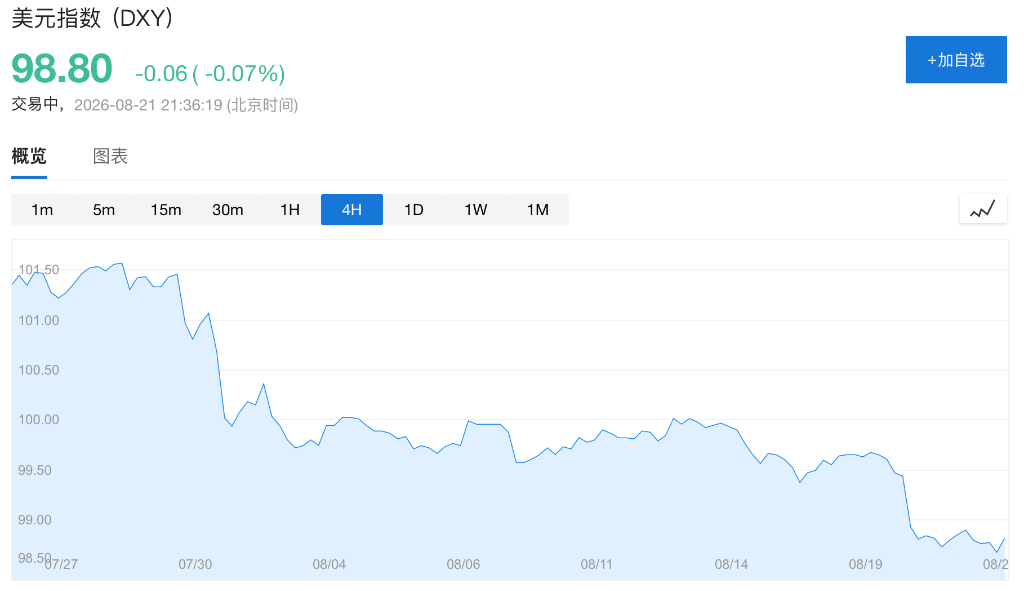Viewport: 1024px width, 591px height.
Task: Click the 98.80 current price
Action: coord(62,69)
